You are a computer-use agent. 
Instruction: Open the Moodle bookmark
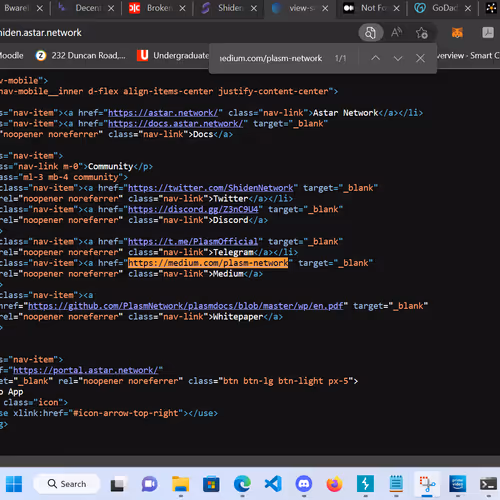(11, 55)
